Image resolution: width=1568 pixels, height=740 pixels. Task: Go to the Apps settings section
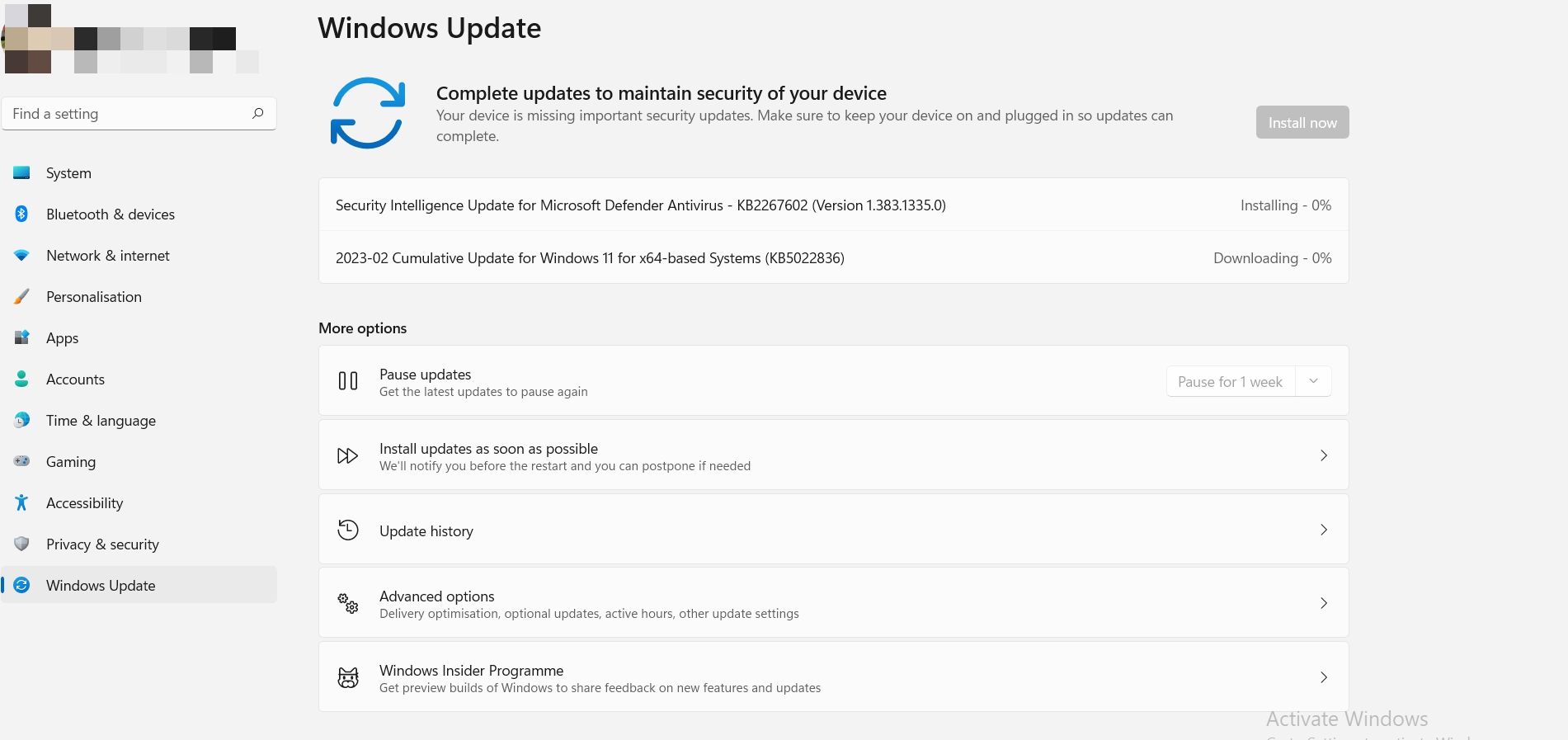point(62,338)
